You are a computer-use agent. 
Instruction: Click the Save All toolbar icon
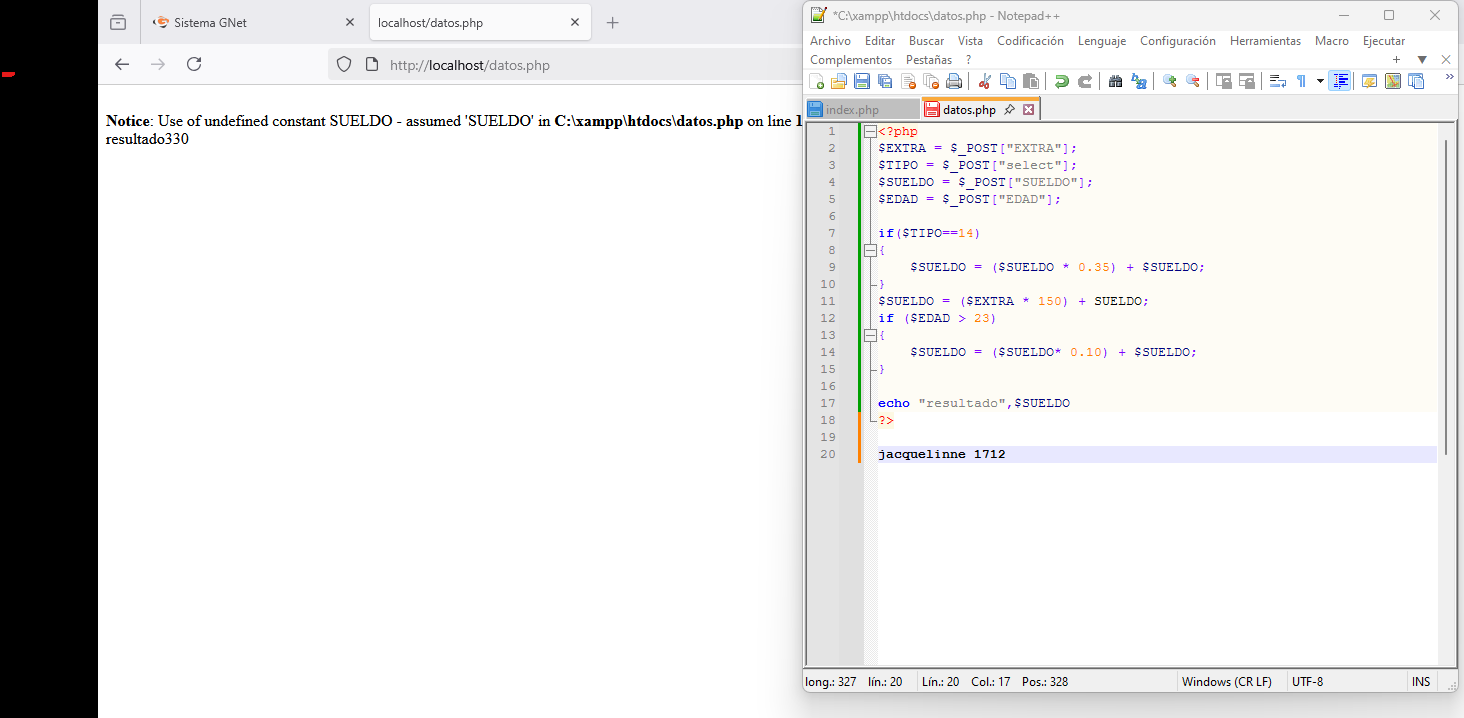885,81
